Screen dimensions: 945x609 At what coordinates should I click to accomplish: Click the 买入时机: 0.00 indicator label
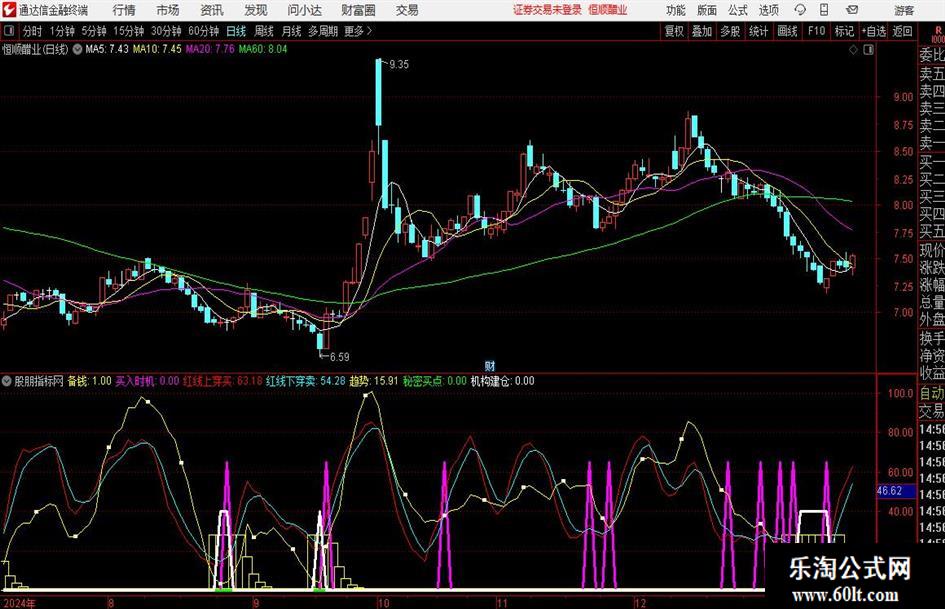147,381
